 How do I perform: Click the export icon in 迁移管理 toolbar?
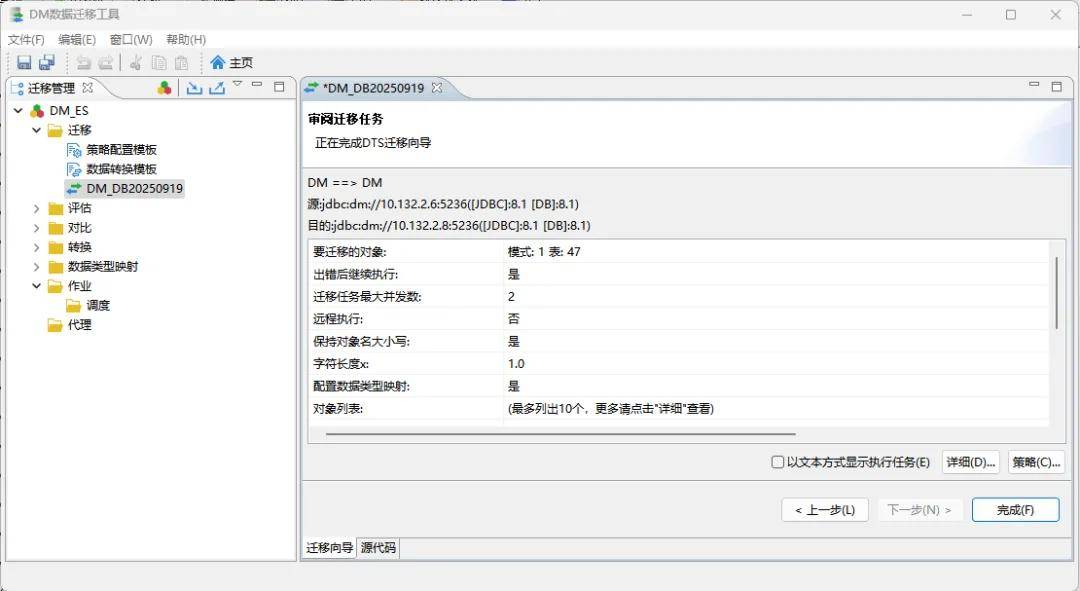click(x=217, y=87)
